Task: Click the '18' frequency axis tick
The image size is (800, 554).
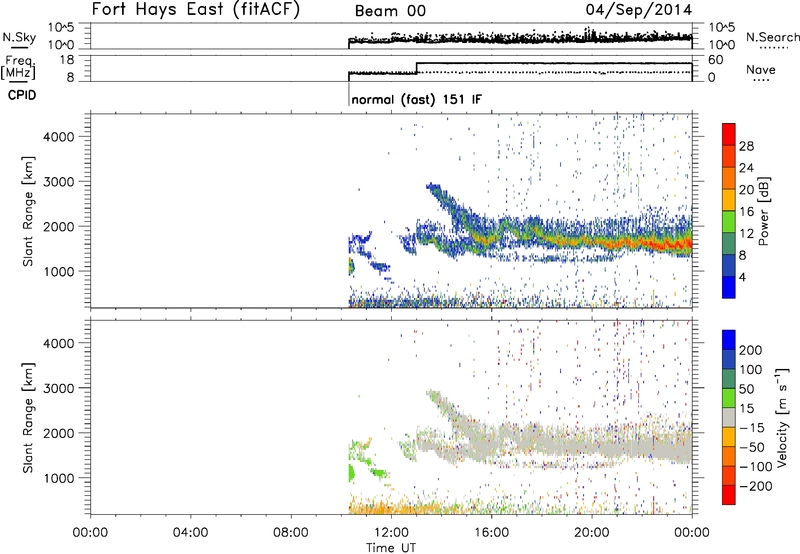Action: pyautogui.click(x=66, y=60)
